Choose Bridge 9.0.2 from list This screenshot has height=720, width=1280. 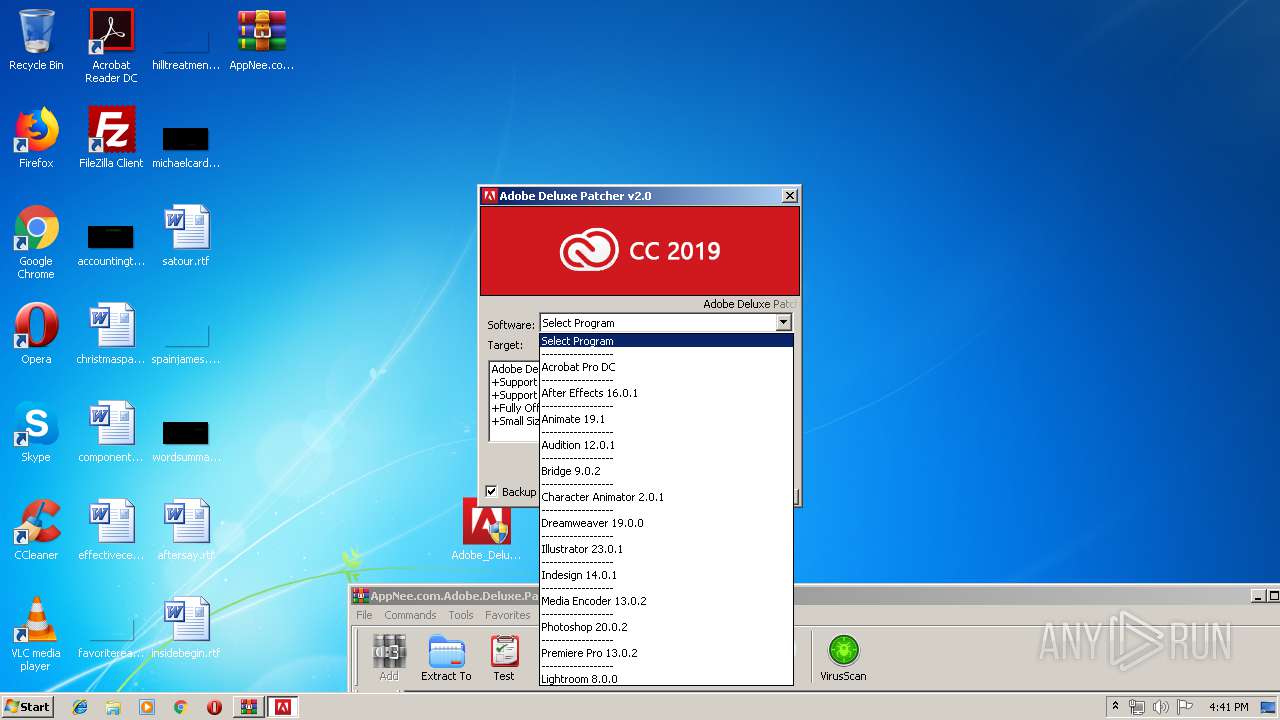pyautogui.click(x=666, y=471)
